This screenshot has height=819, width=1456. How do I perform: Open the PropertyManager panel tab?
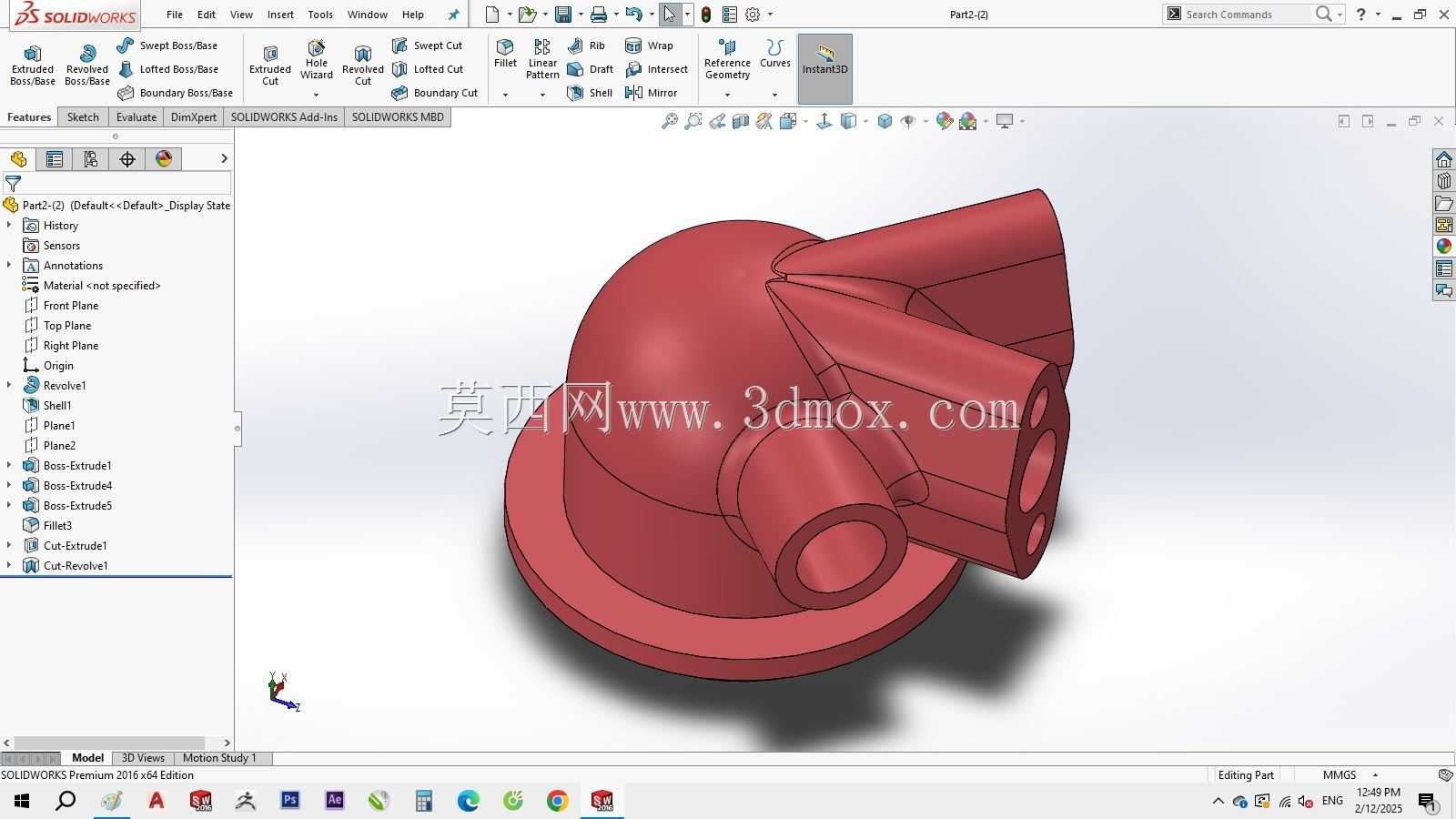coord(55,159)
